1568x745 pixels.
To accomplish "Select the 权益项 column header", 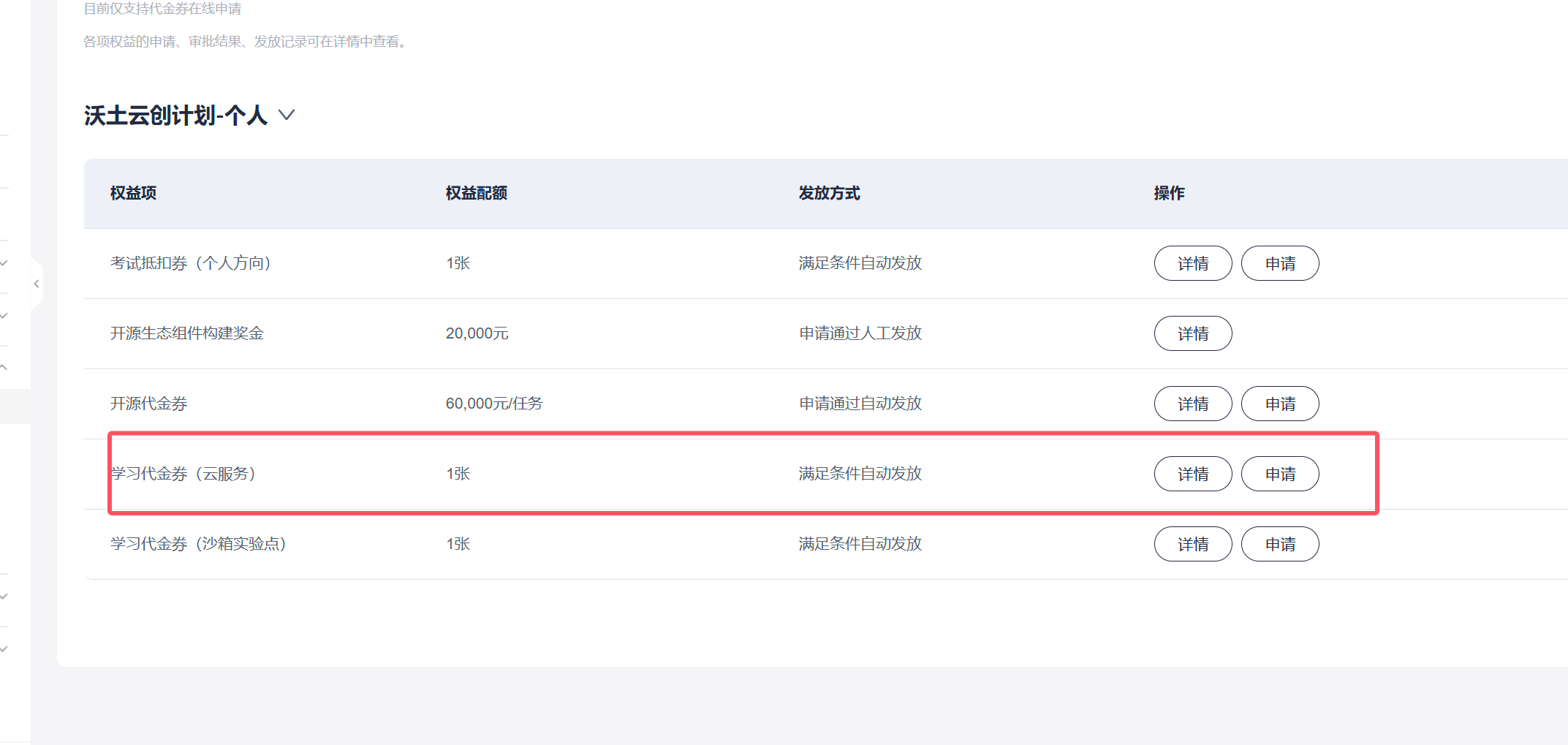I will [132, 193].
